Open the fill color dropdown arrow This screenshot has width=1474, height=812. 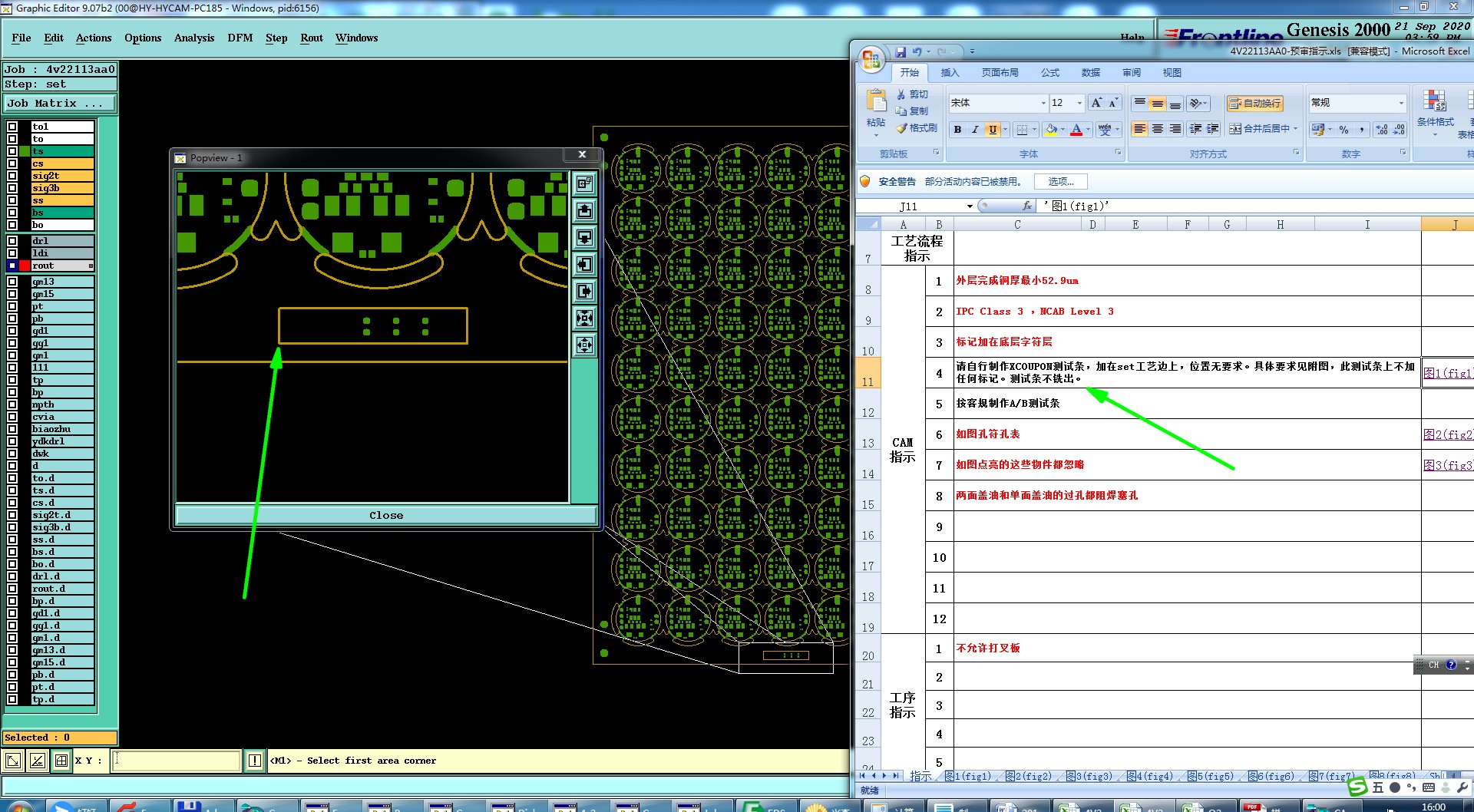pyautogui.click(x=1063, y=130)
